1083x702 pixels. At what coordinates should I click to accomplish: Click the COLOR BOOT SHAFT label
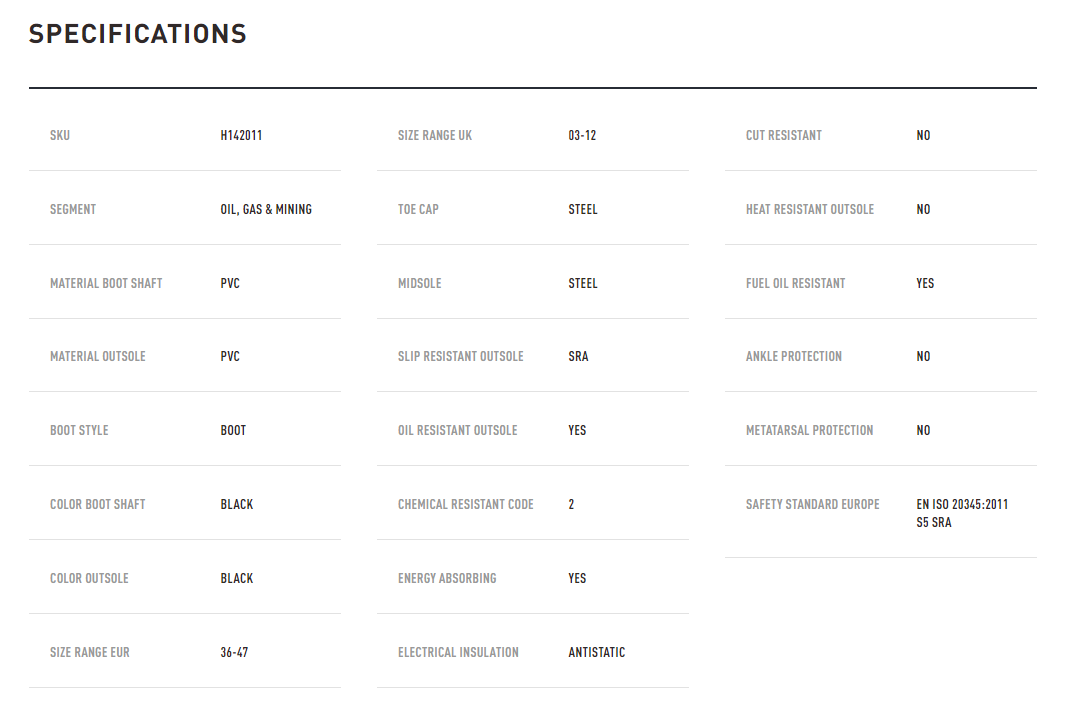click(x=97, y=504)
